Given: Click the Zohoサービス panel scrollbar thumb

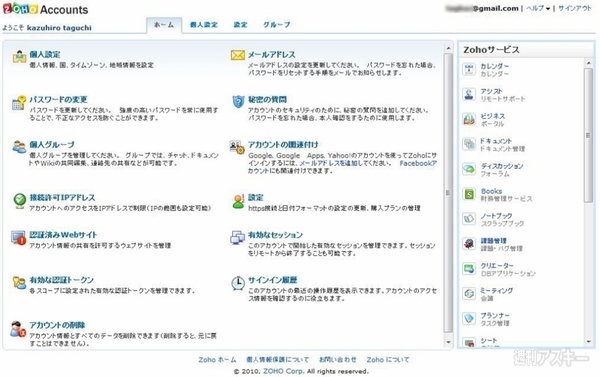Looking at the screenshot, I should (589, 135).
